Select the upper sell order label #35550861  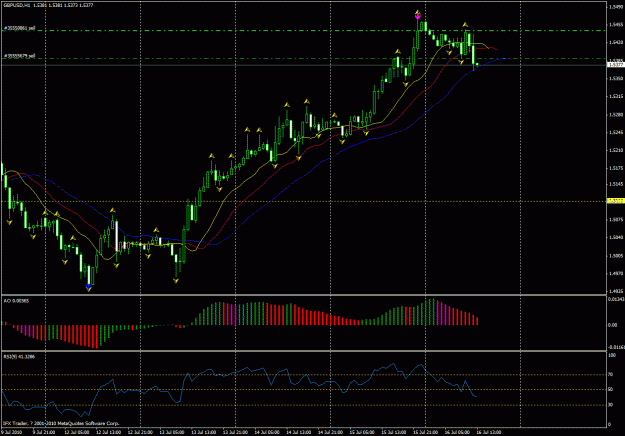[x=20, y=28]
